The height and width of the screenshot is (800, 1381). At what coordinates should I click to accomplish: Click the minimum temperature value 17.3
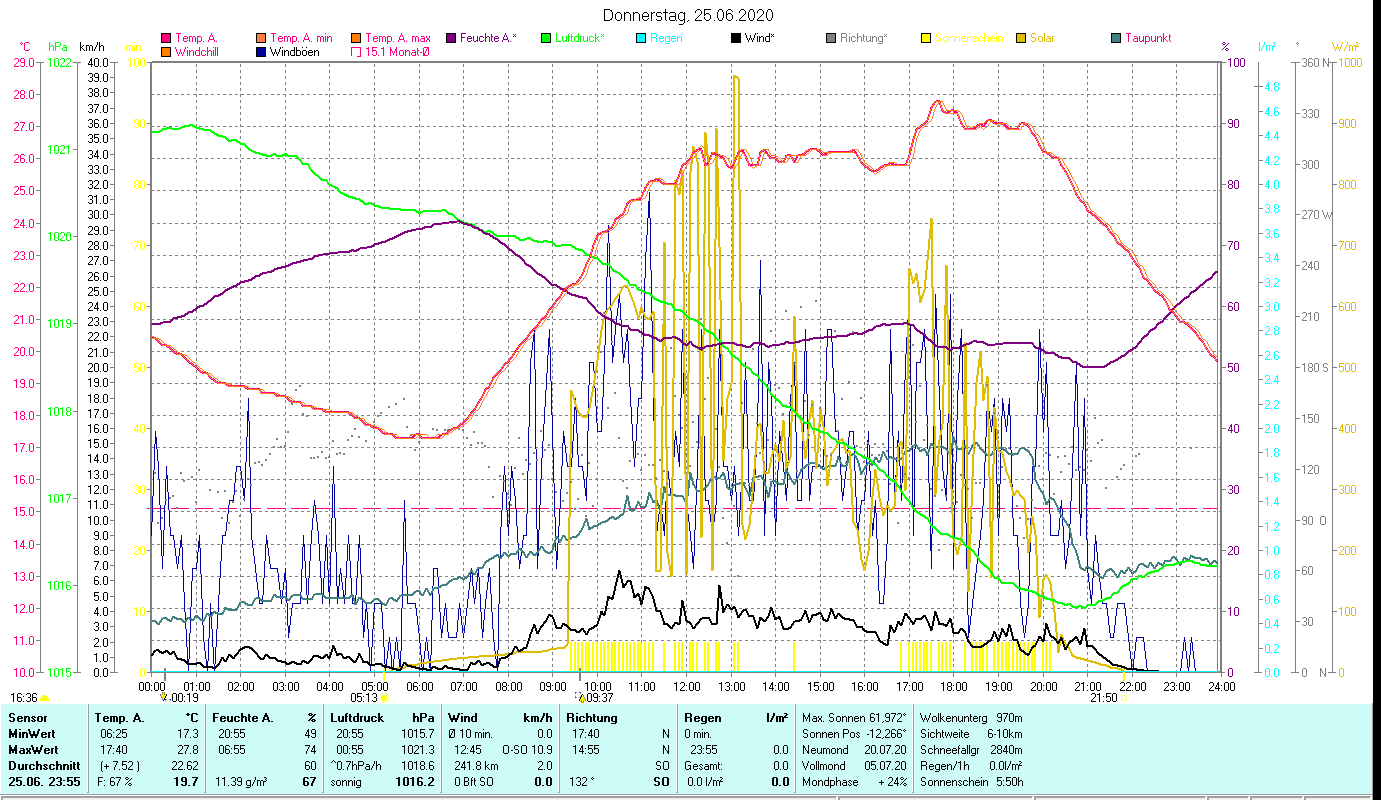coord(188,734)
